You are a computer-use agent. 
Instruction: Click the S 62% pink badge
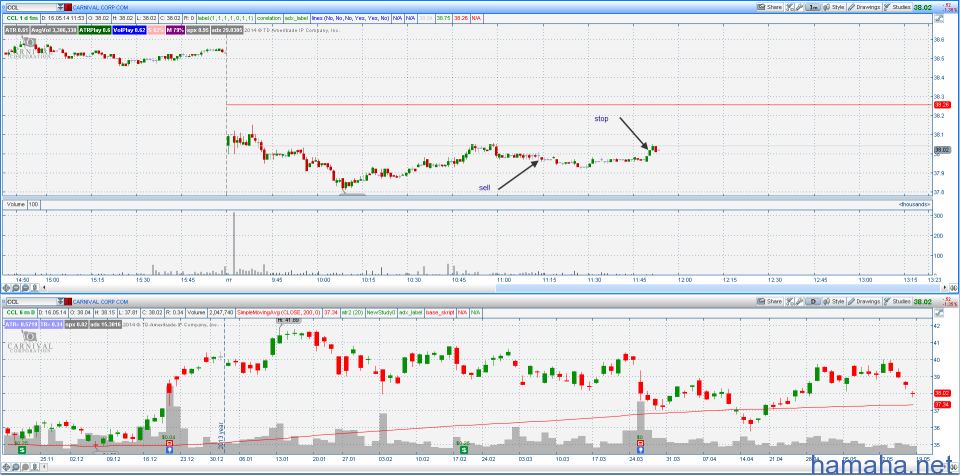click(x=156, y=30)
